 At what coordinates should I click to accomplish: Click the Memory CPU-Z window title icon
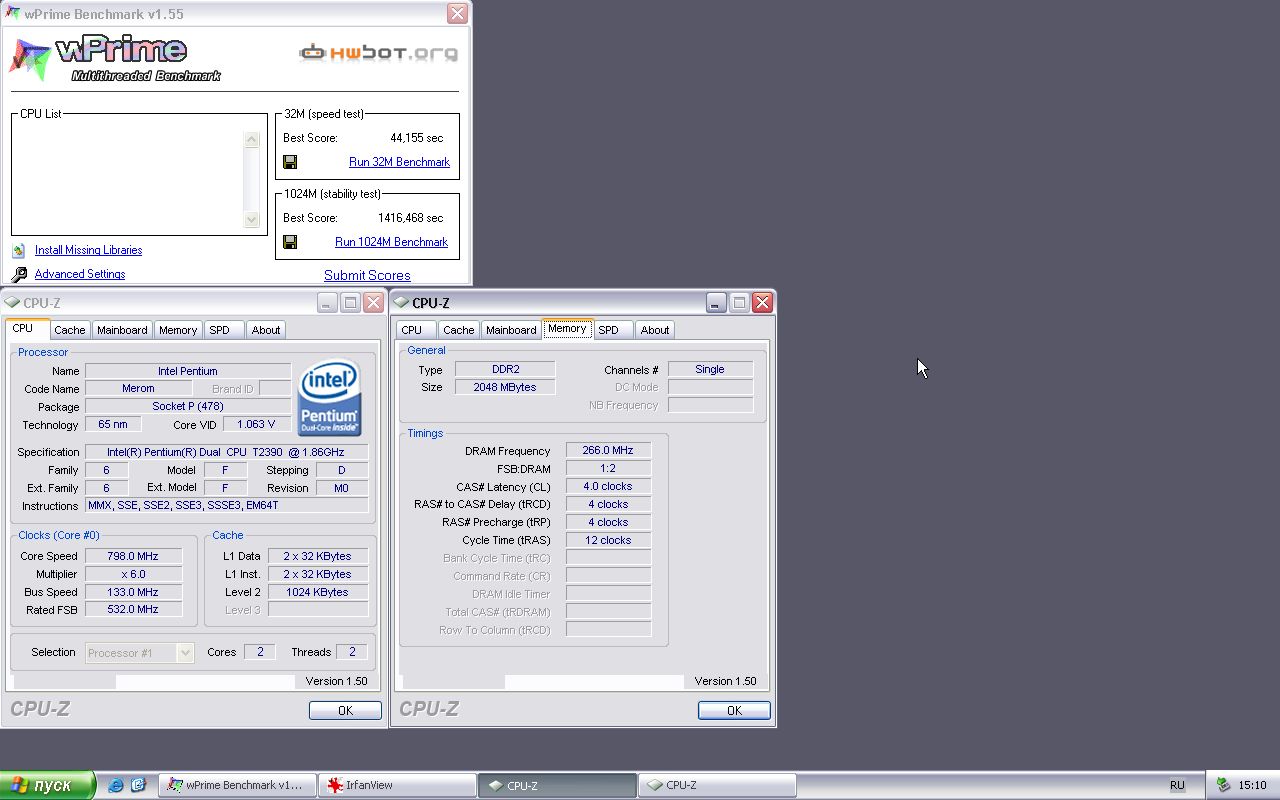click(401, 302)
